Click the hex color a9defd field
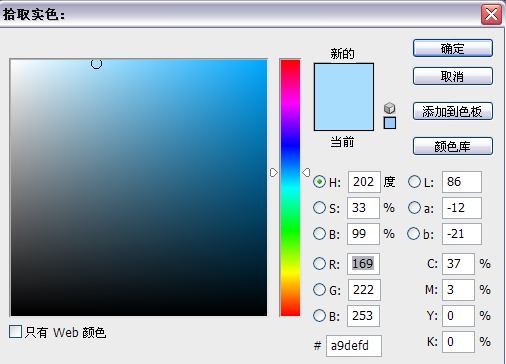 click(354, 346)
